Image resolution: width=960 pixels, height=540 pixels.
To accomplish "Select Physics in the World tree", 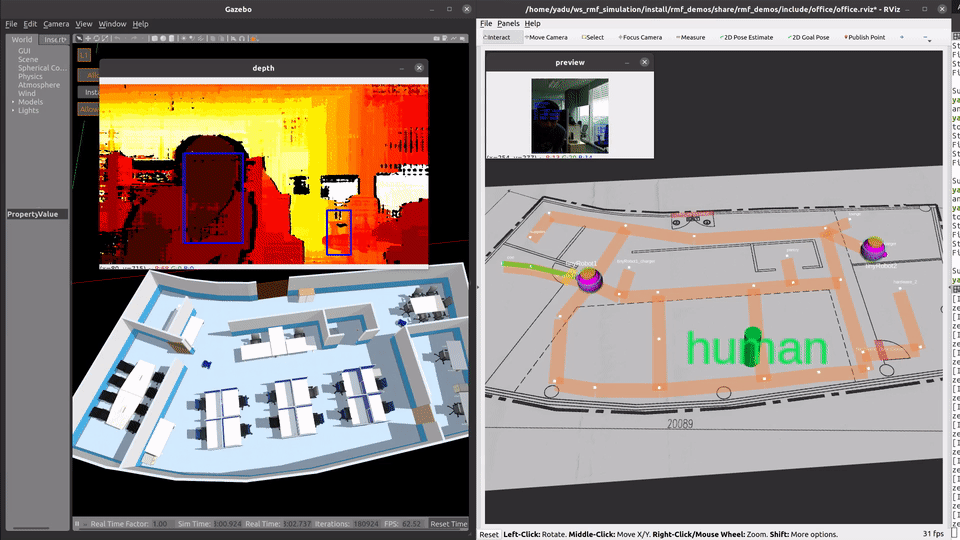I will [x=31, y=77].
